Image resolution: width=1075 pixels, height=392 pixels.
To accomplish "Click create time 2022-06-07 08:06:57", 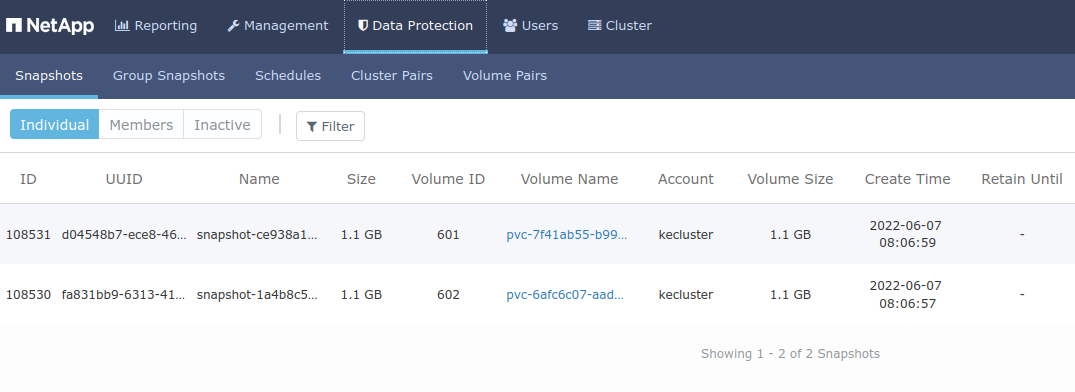I will click(x=906, y=295).
